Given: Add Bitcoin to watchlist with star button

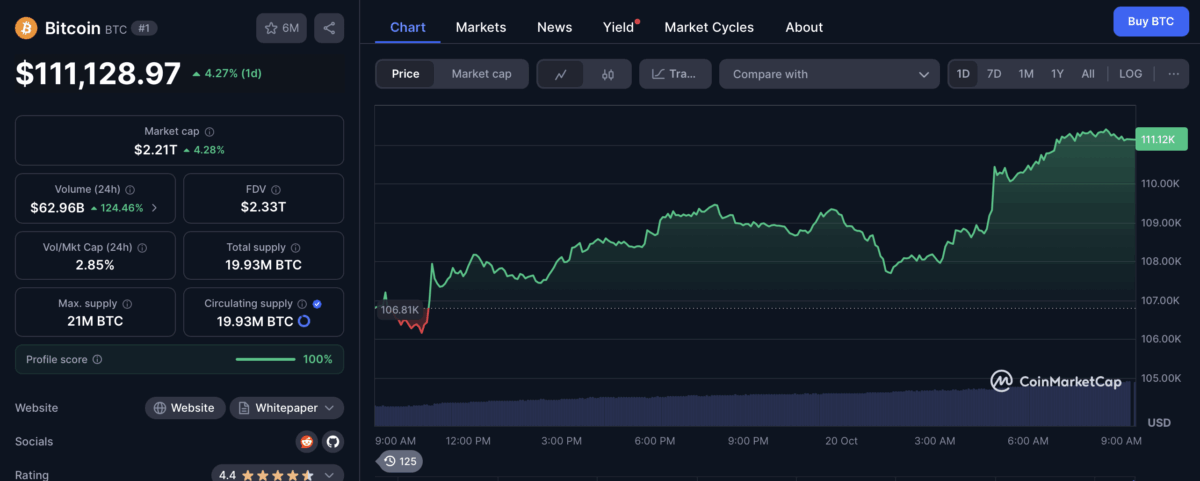Looking at the screenshot, I should [281, 28].
